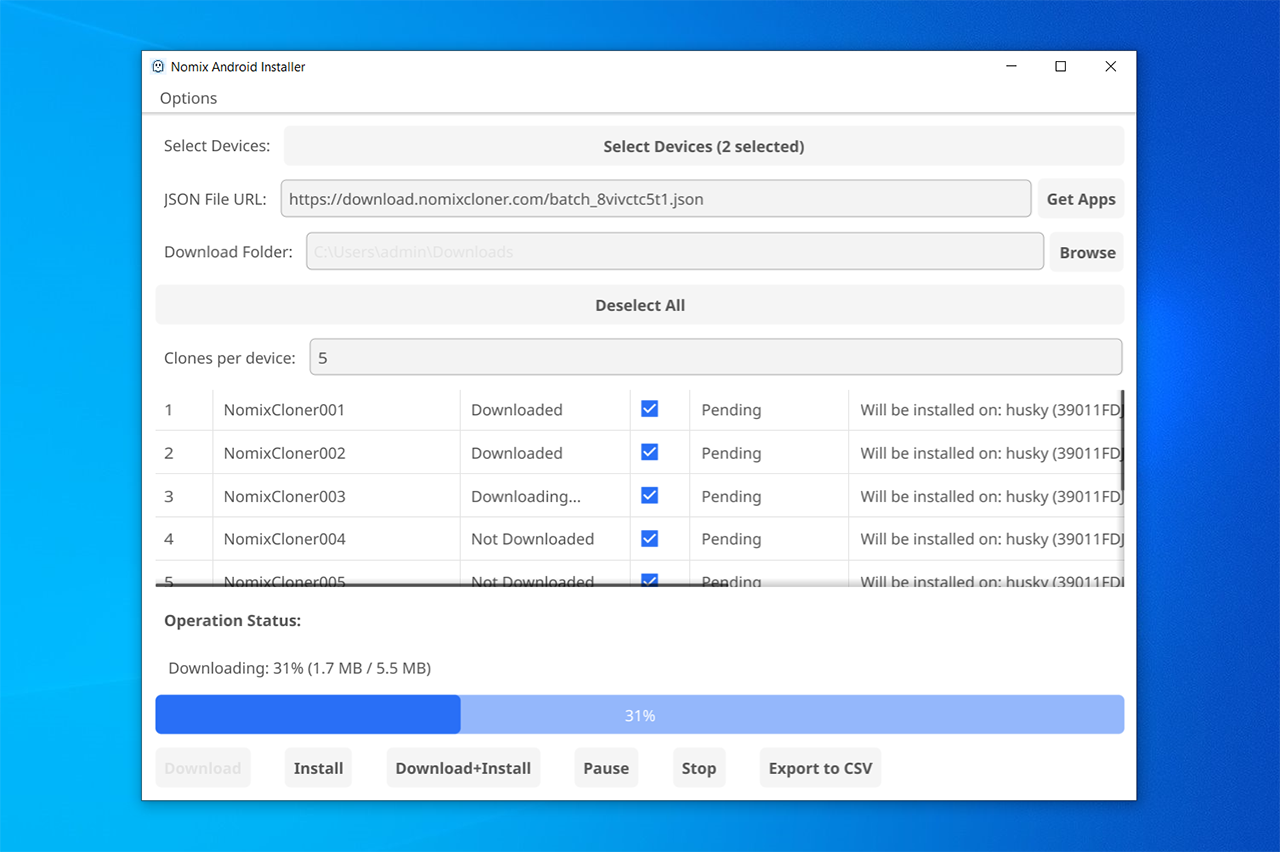
Task: Click the Nomix app icon in title bar
Action: click(158, 67)
